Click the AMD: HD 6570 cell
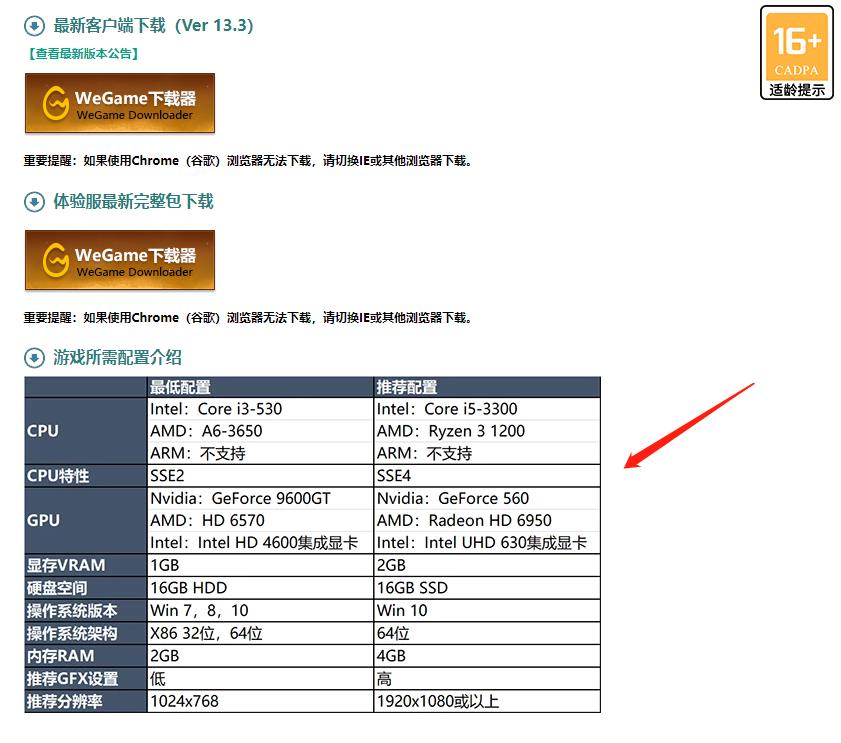841x743 pixels. pyautogui.click(x=260, y=520)
